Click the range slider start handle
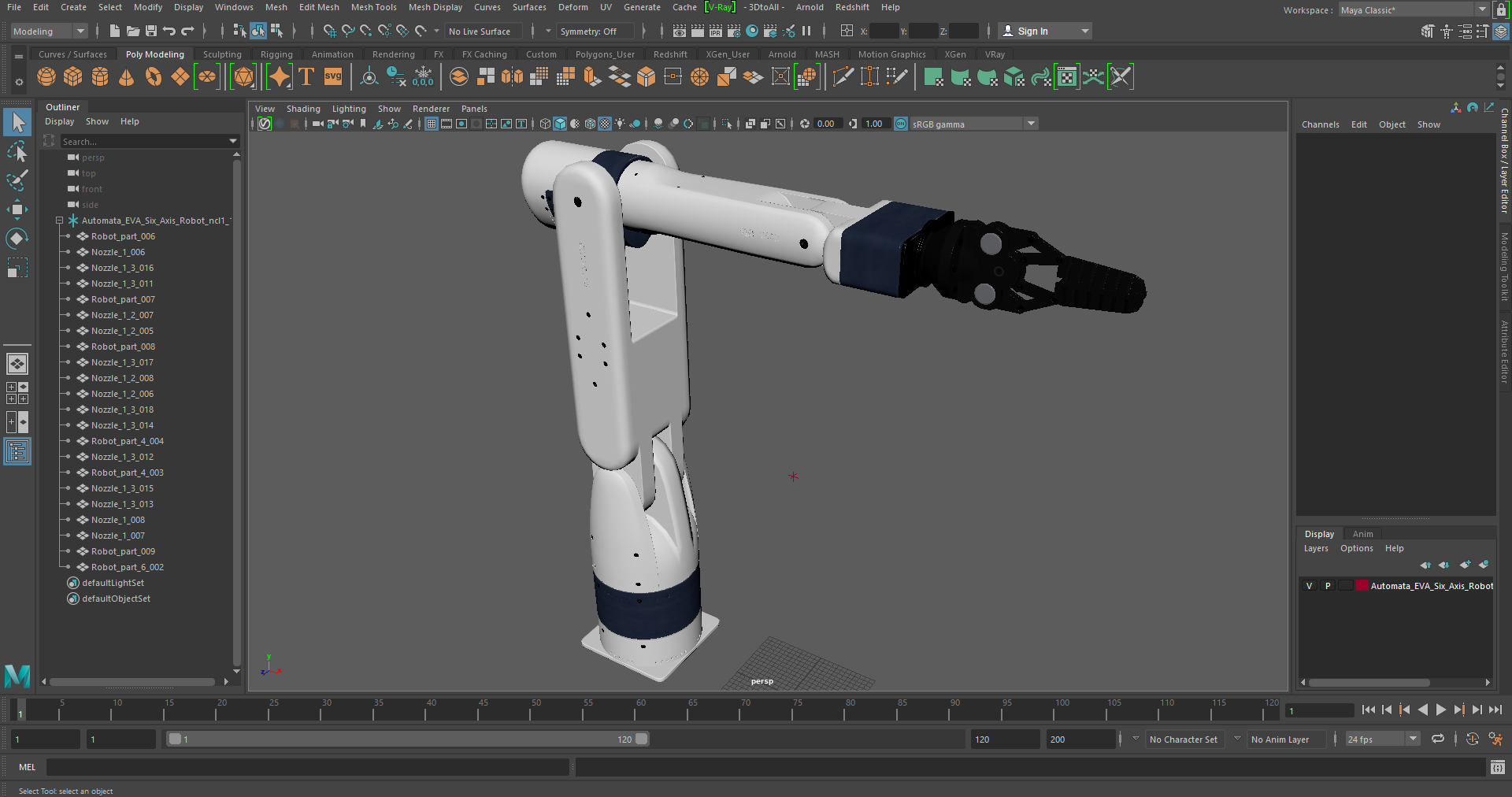Viewport: 1512px width, 797px height. click(175, 739)
